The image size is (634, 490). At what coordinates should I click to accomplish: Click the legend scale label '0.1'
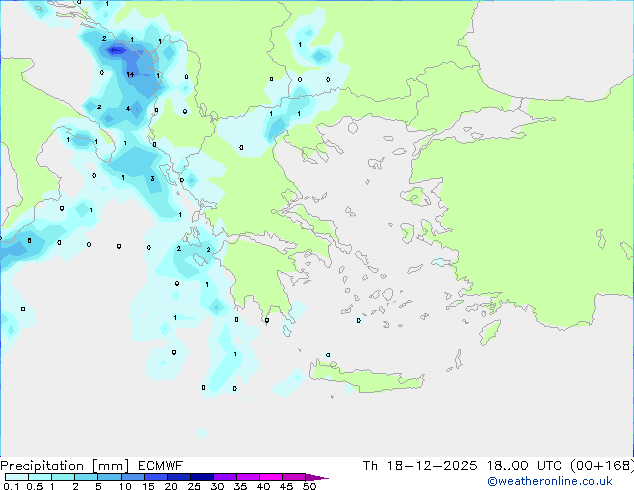[11, 486]
